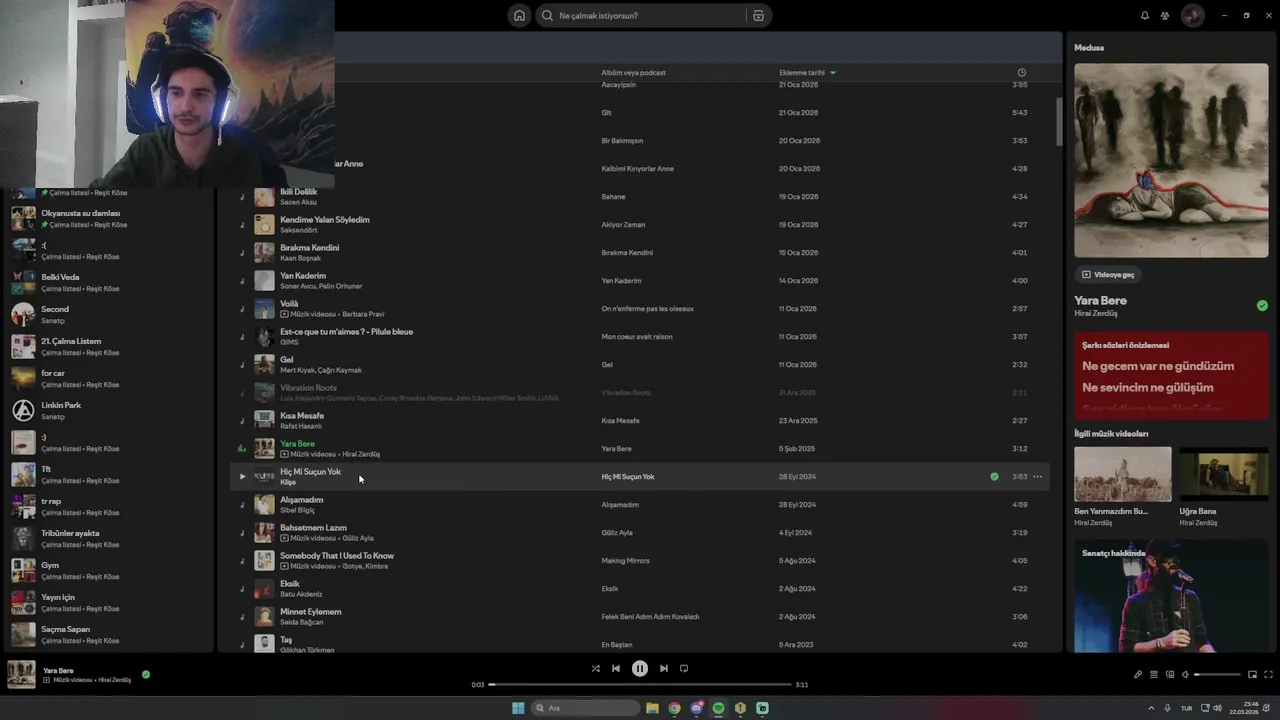
Task: Open the Second artist in sidebar
Action: point(107,314)
